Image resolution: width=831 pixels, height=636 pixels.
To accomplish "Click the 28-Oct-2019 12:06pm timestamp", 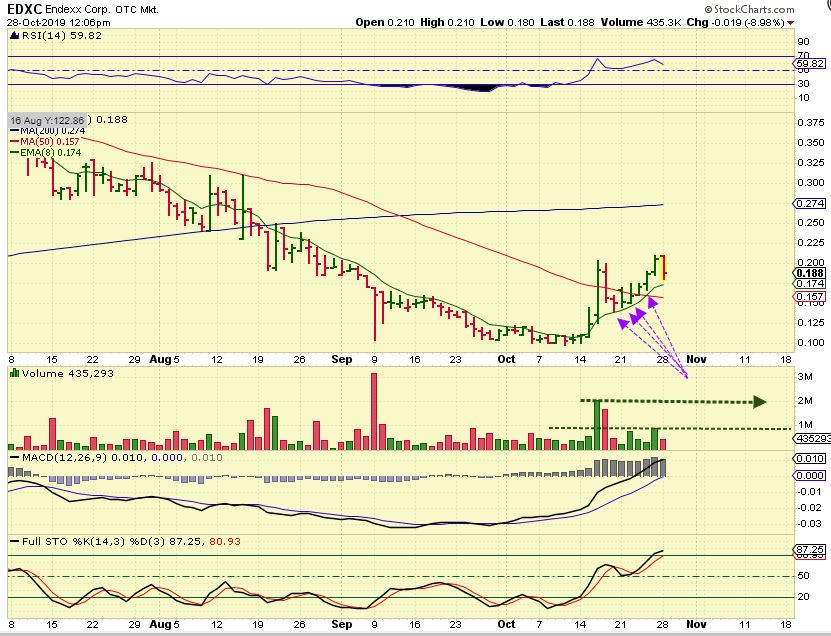I will [59, 23].
